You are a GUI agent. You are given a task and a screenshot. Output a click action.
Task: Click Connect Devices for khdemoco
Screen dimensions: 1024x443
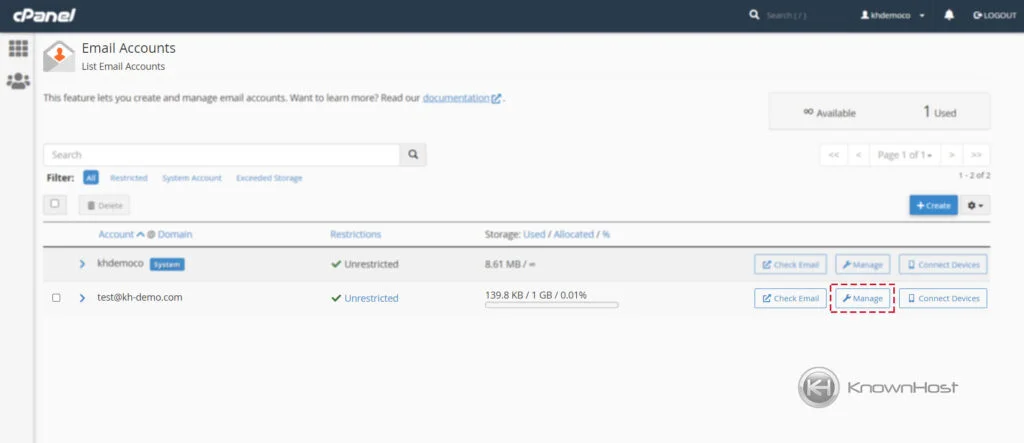click(x=943, y=265)
